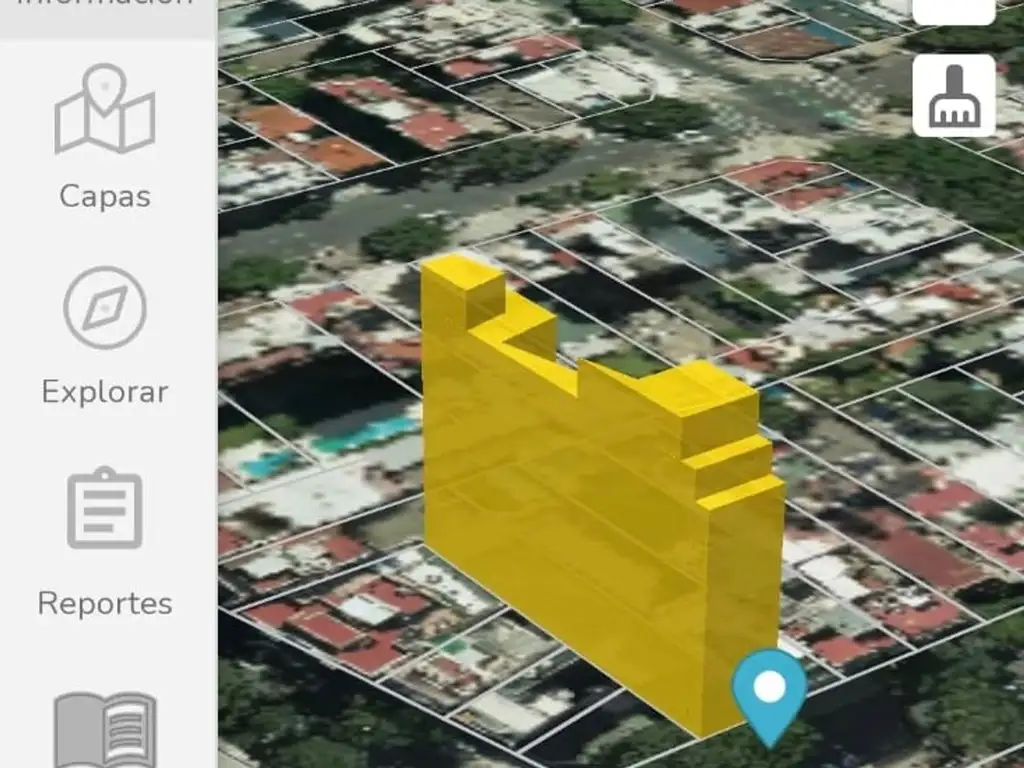Click the Reportes text label

coord(105,604)
